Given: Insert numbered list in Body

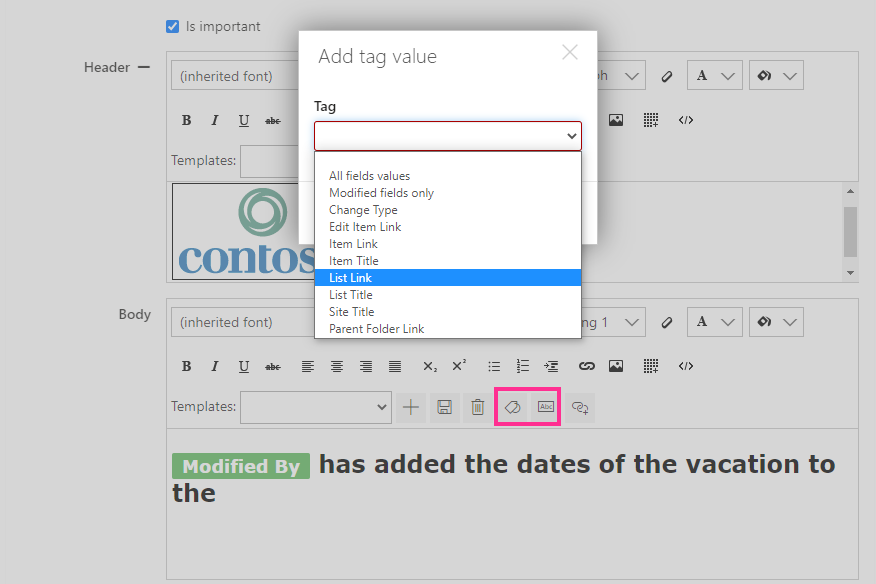Looking at the screenshot, I should pos(522,366).
